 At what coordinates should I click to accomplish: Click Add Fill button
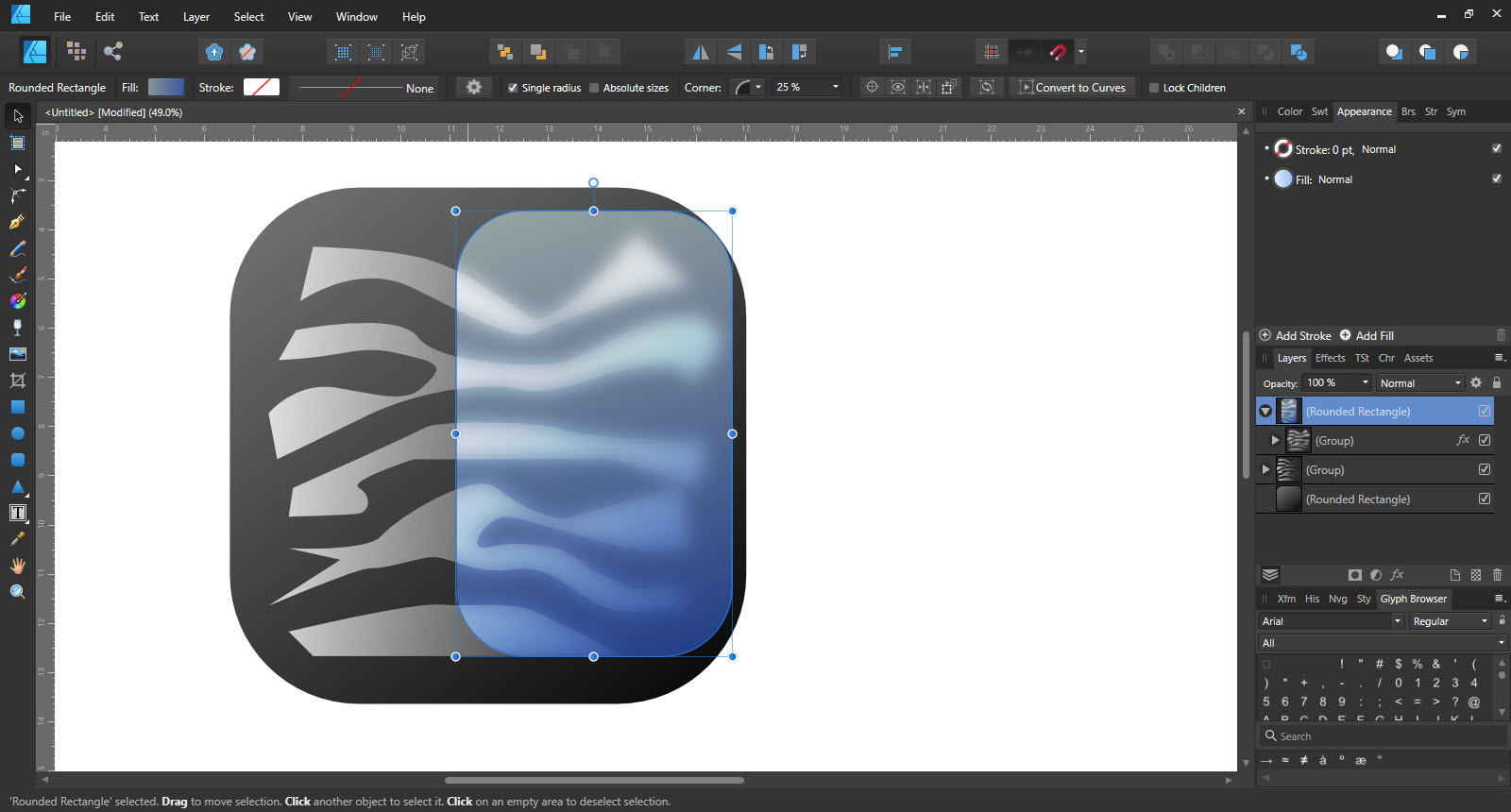1367,335
